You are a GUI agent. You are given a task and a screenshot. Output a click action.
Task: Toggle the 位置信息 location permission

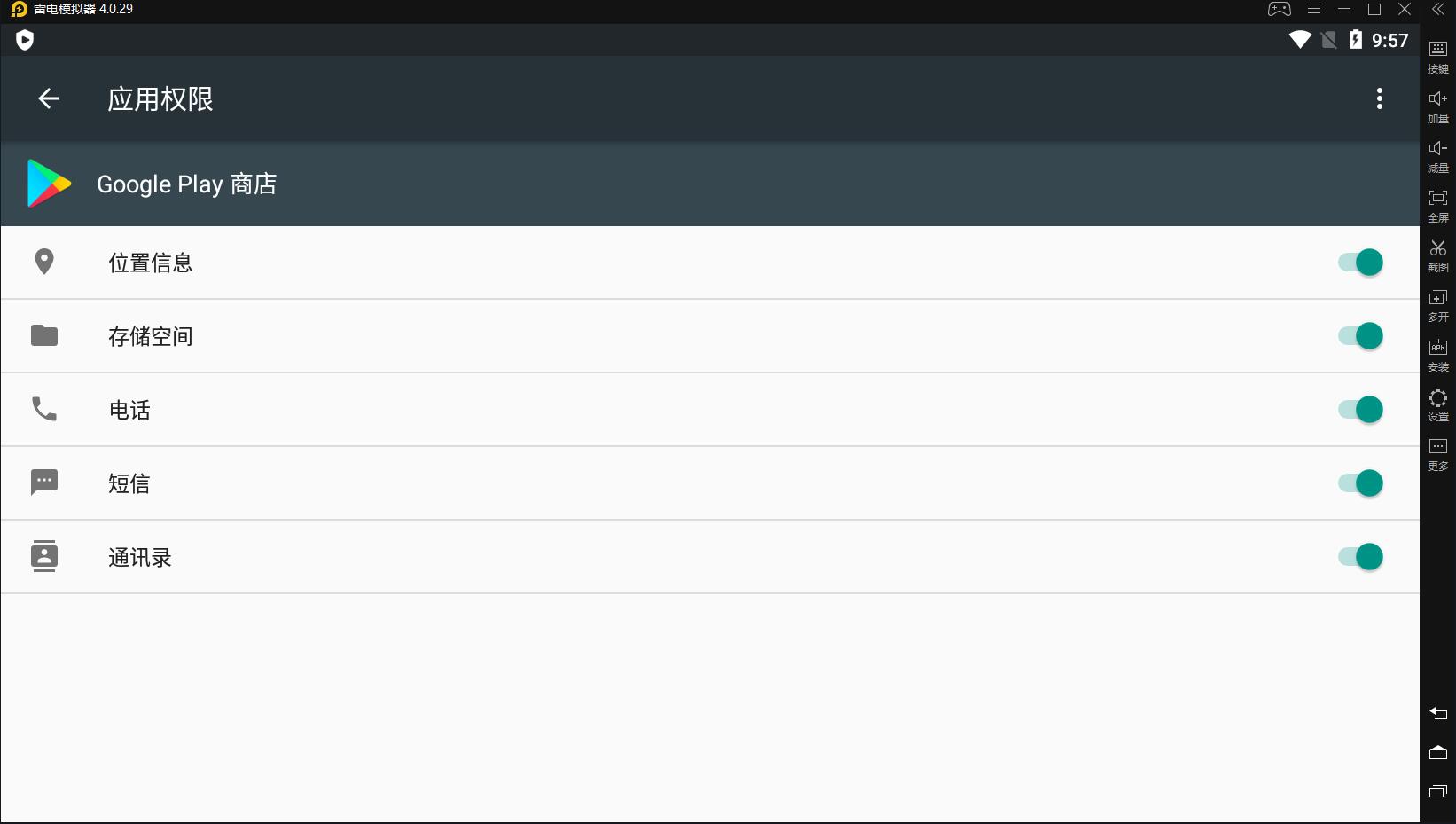1360,263
